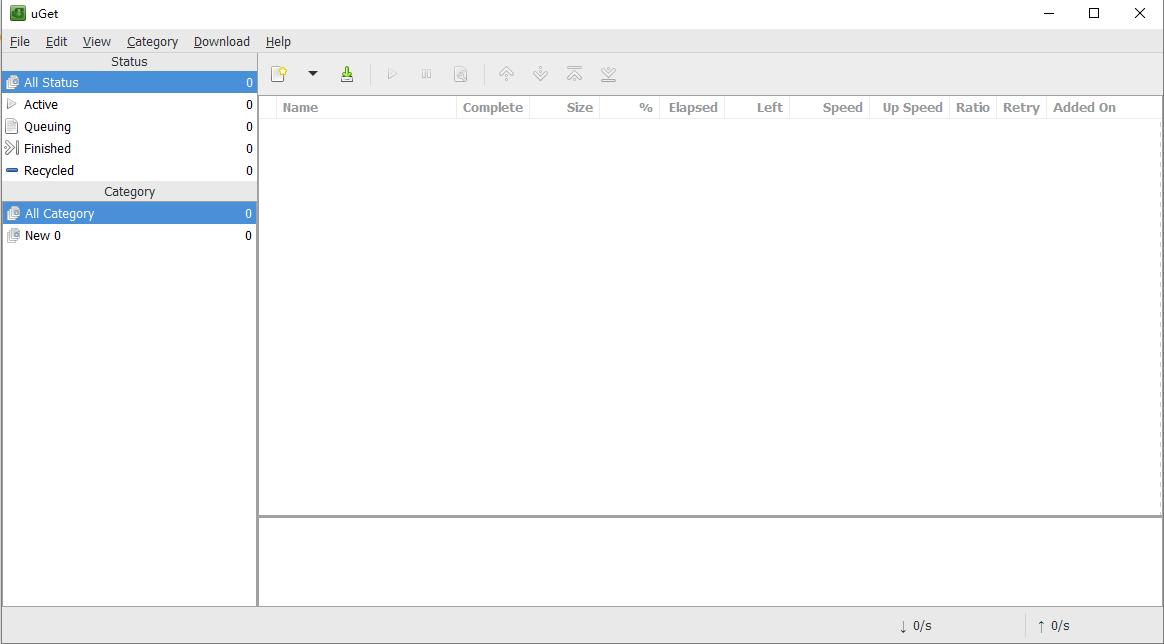The width and height of the screenshot is (1164, 644).
Task: Select the Active status filter
Action: (41, 104)
